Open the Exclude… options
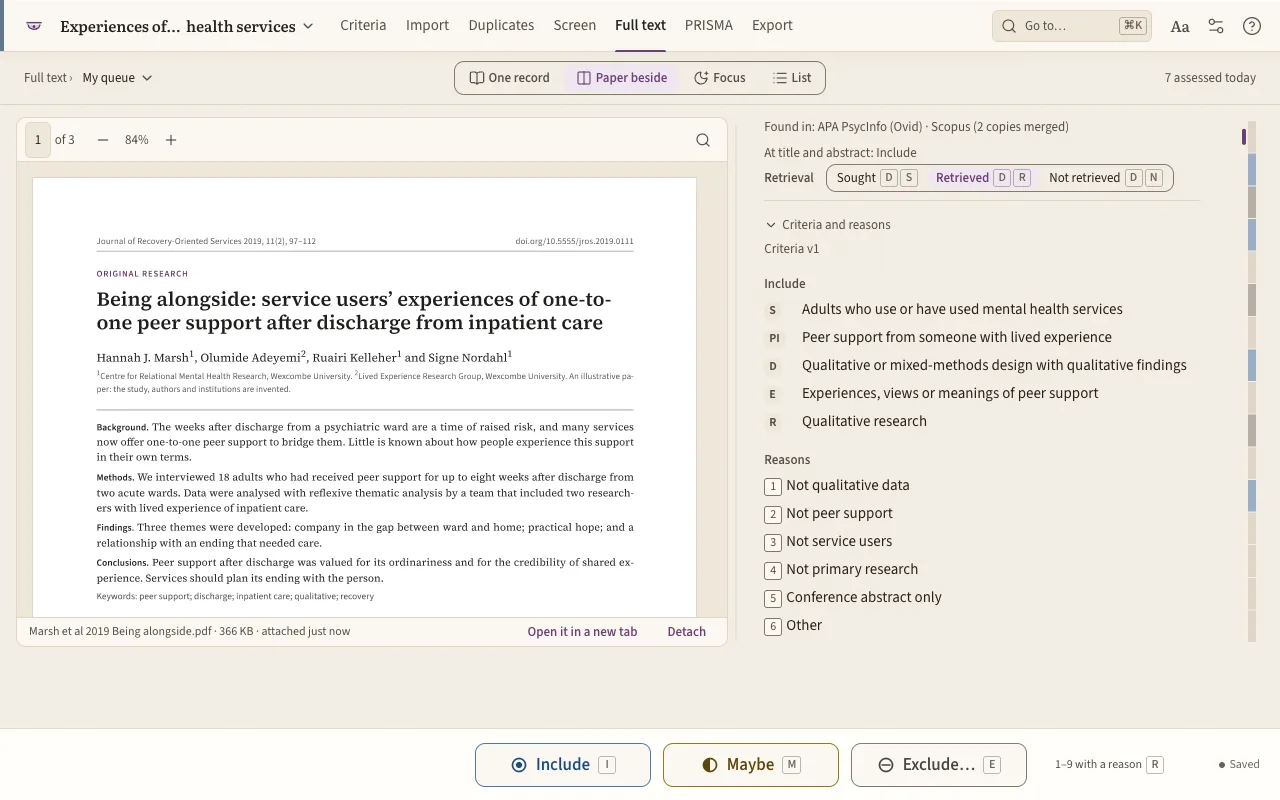The image size is (1280, 800). coord(939,764)
